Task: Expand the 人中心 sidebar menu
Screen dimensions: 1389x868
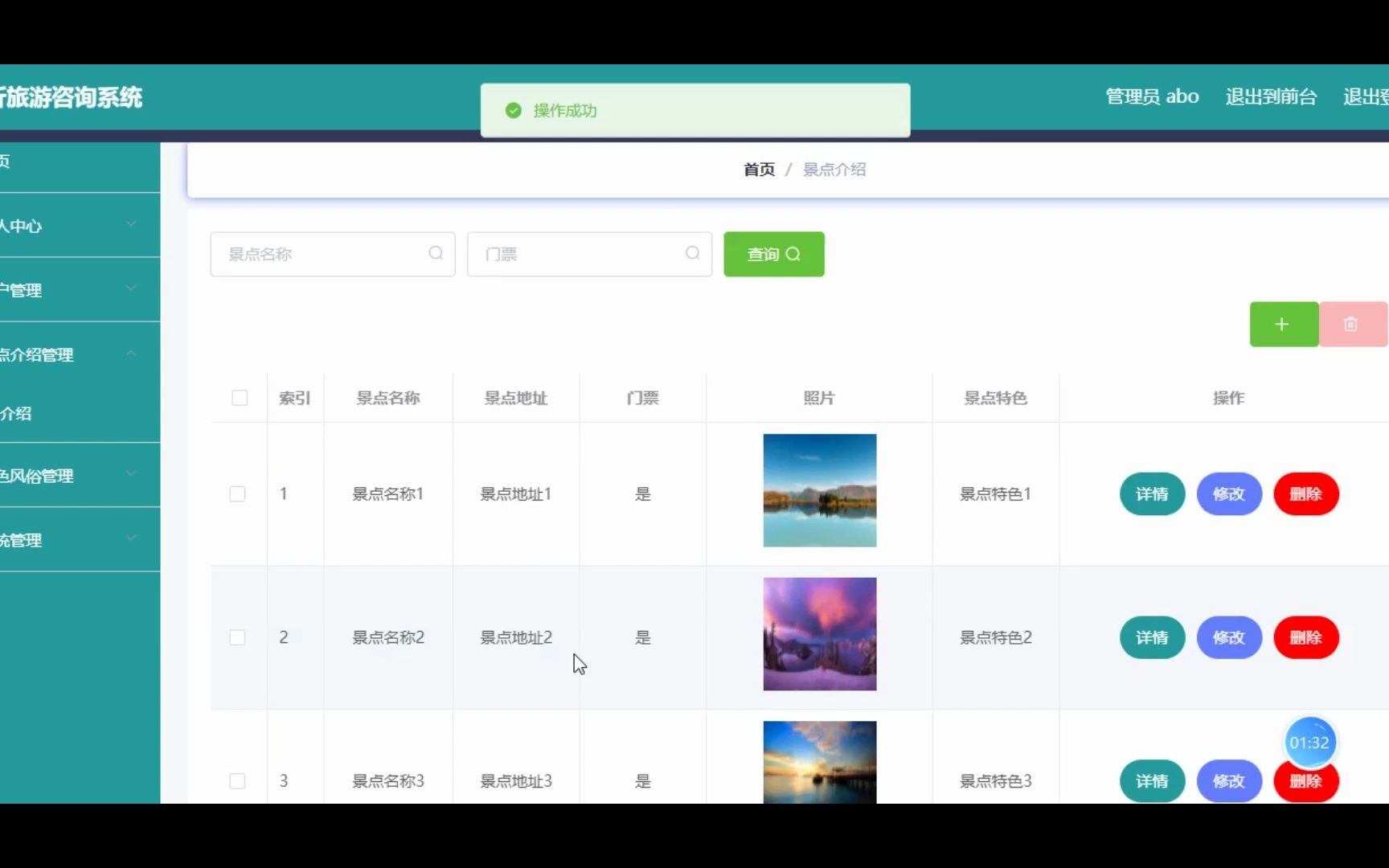Action: pos(80,225)
